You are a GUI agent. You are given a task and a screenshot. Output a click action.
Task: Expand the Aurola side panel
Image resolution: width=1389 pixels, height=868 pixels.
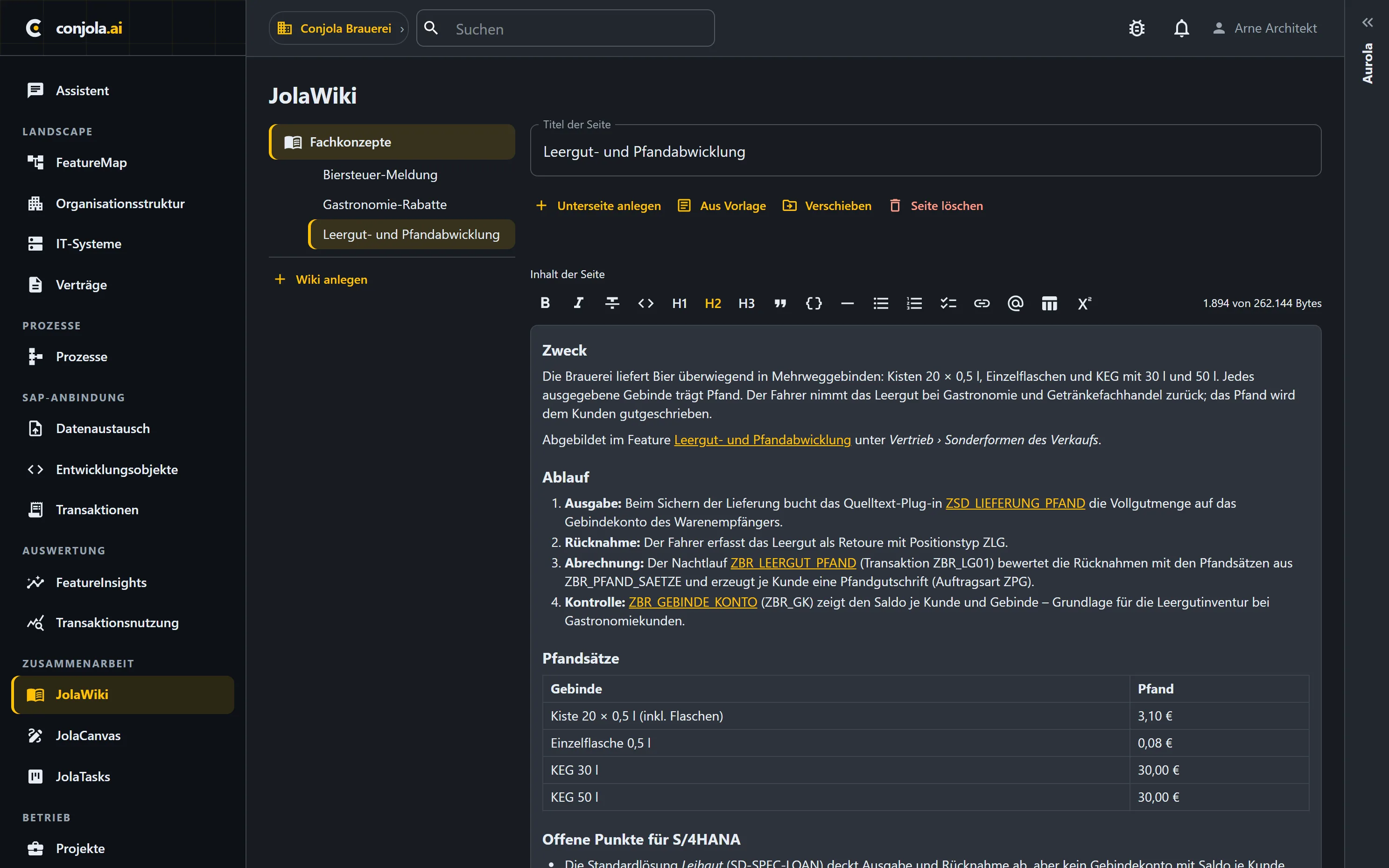pyautogui.click(x=1367, y=23)
